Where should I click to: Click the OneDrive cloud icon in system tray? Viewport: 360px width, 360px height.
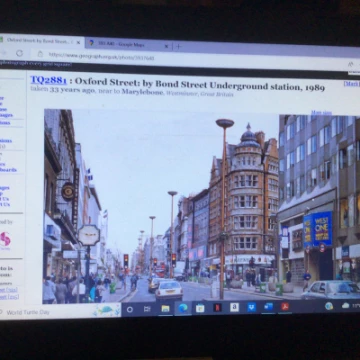click(x=346, y=305)
